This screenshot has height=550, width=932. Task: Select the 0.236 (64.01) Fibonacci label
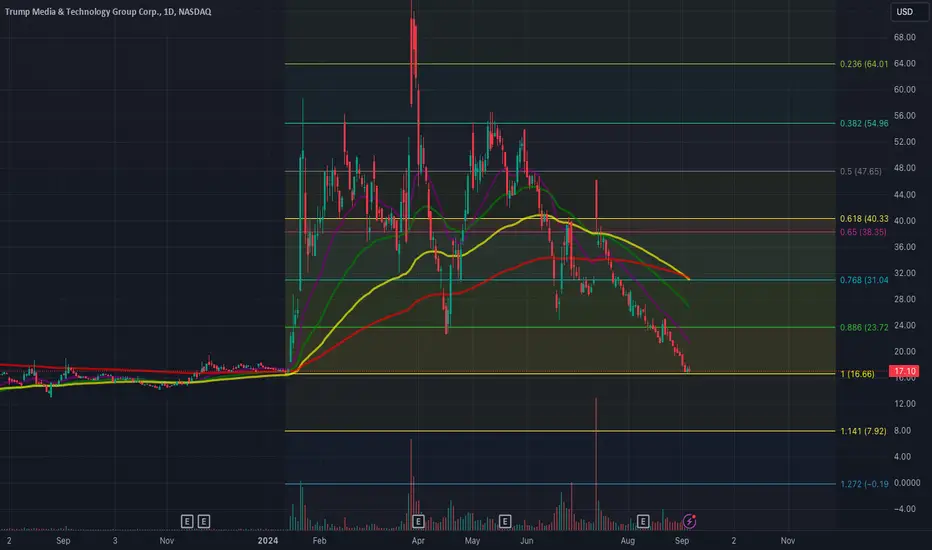[x=864, y=64]
